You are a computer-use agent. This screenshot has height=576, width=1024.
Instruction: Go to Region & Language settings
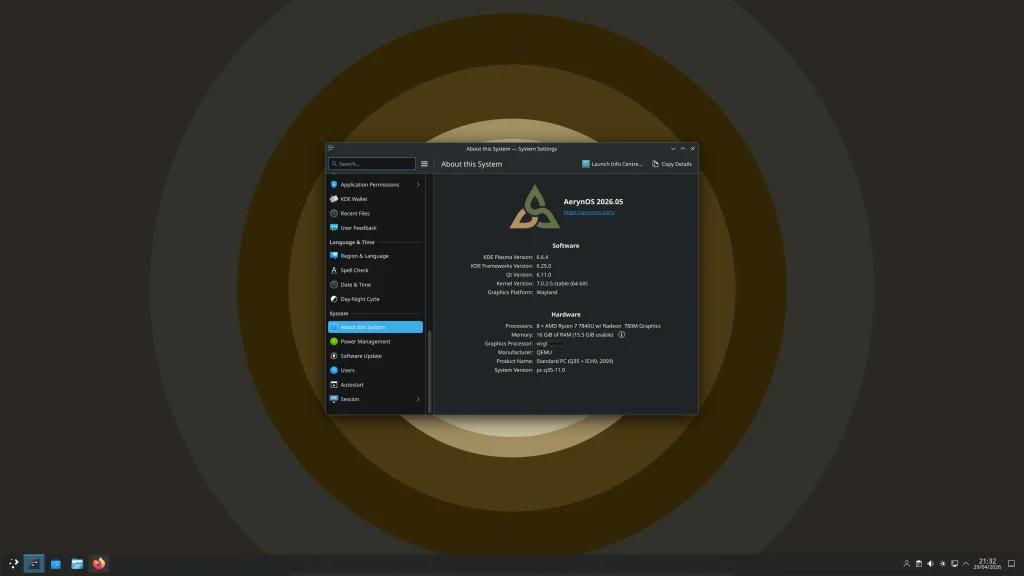pos(376,255)
